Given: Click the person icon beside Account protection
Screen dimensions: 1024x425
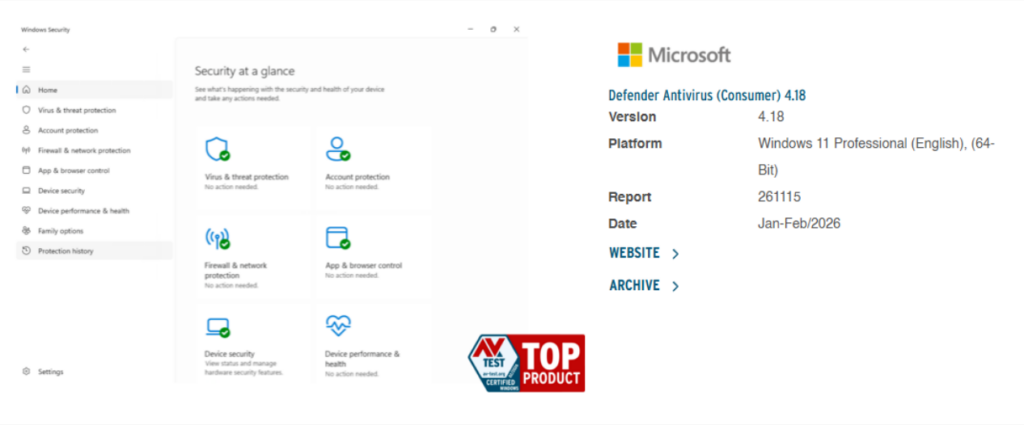Looking at the screenshot, I should (x=26, y=130).
